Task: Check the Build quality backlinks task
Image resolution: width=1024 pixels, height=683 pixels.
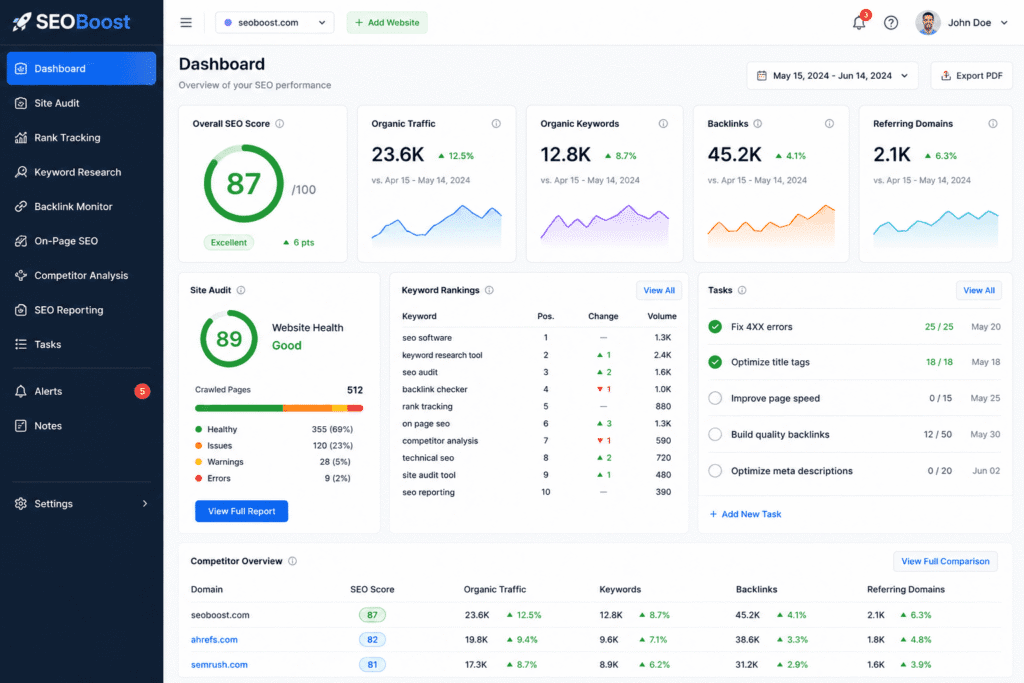Action: (715, 434)
